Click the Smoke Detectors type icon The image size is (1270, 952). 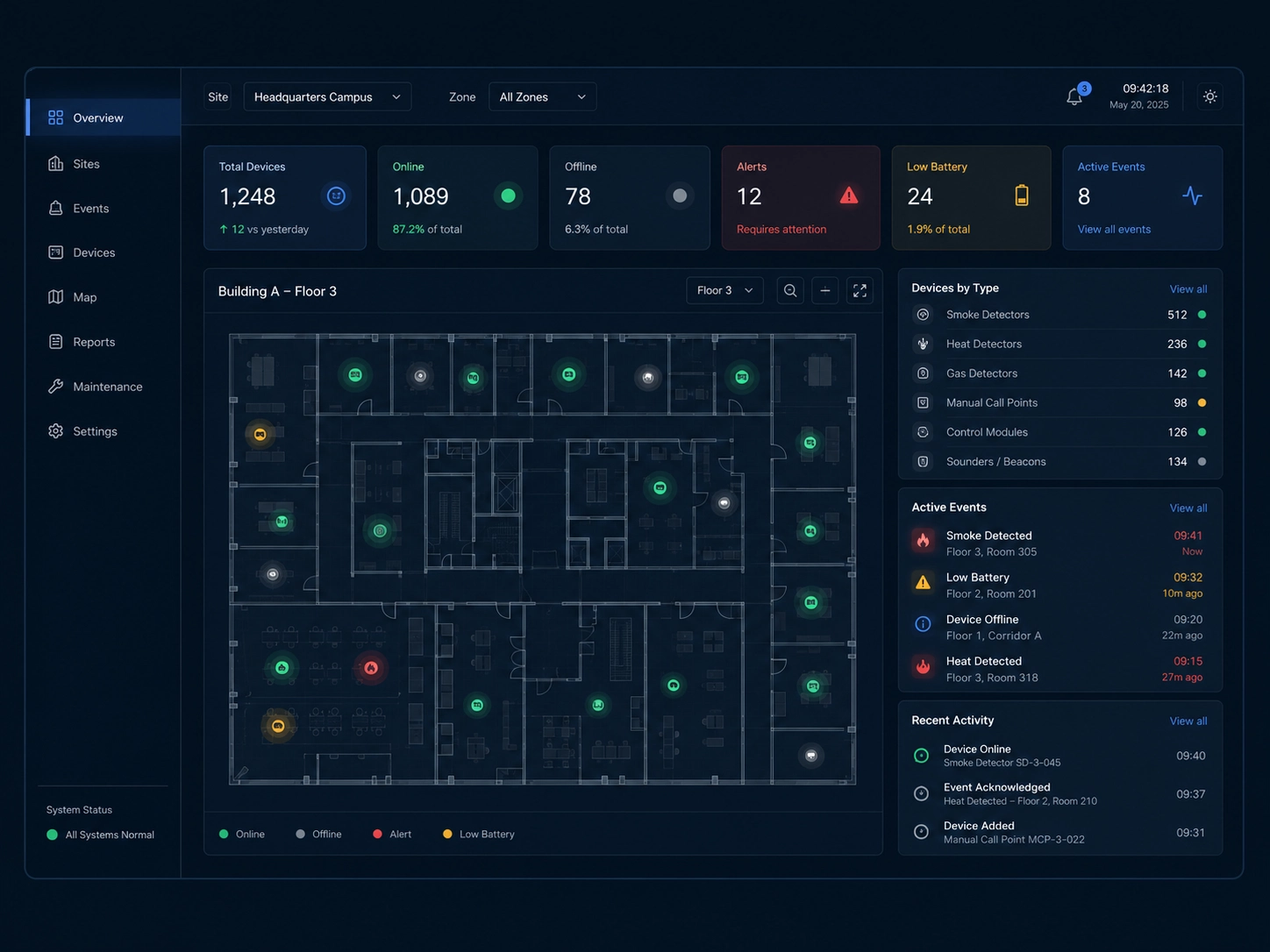click(923, 315)
